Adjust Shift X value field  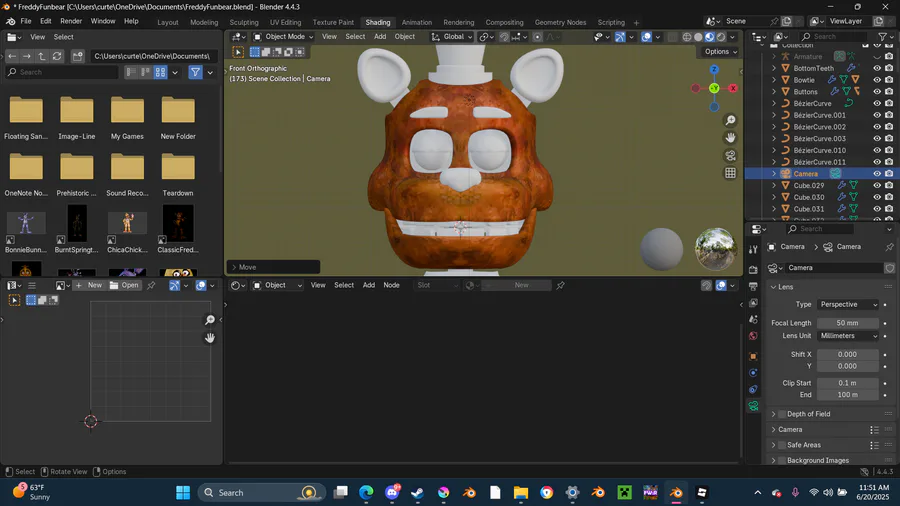(x=848, y=355)
